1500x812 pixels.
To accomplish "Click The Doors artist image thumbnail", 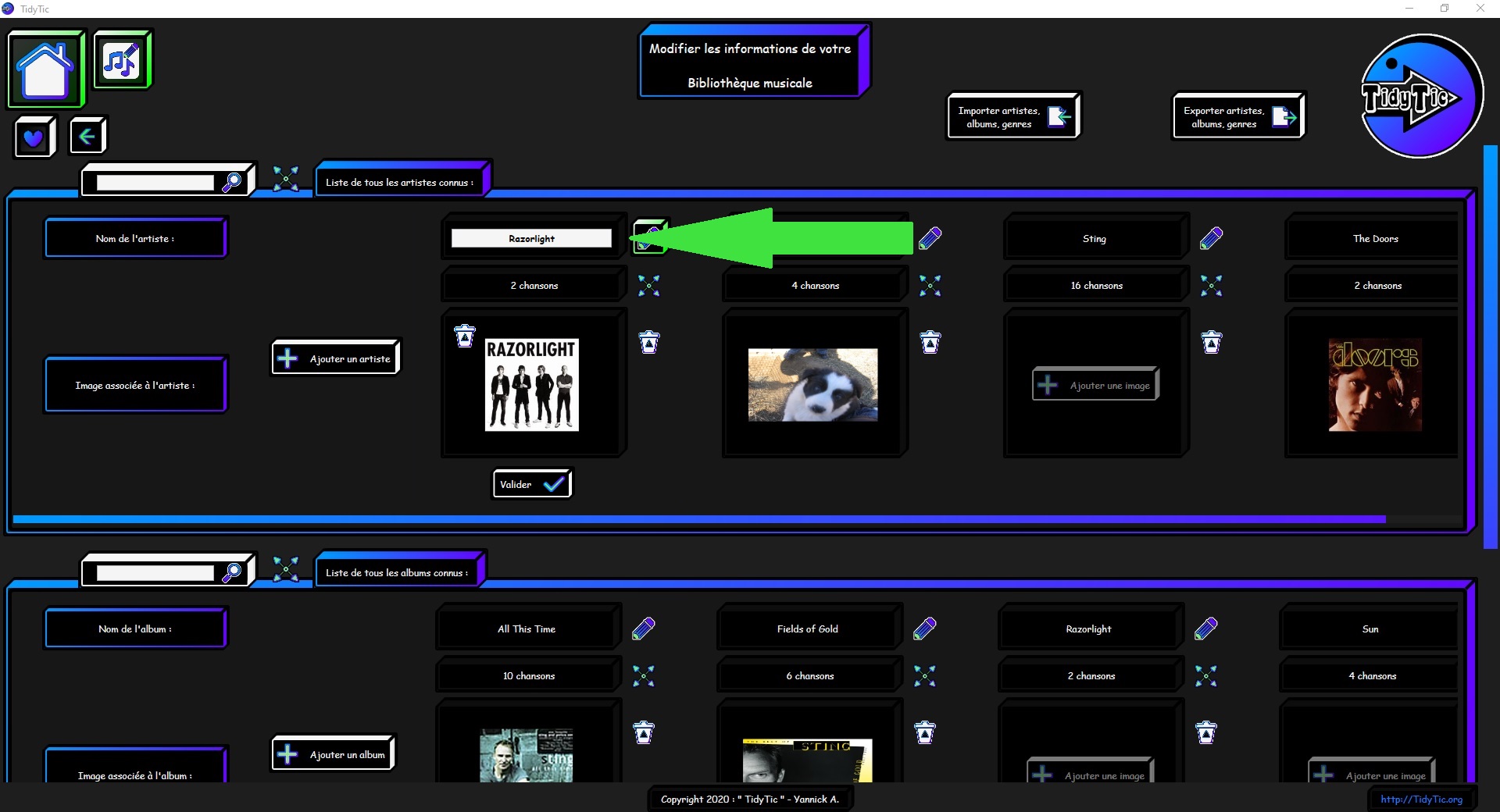I will tap(1376, 385).
